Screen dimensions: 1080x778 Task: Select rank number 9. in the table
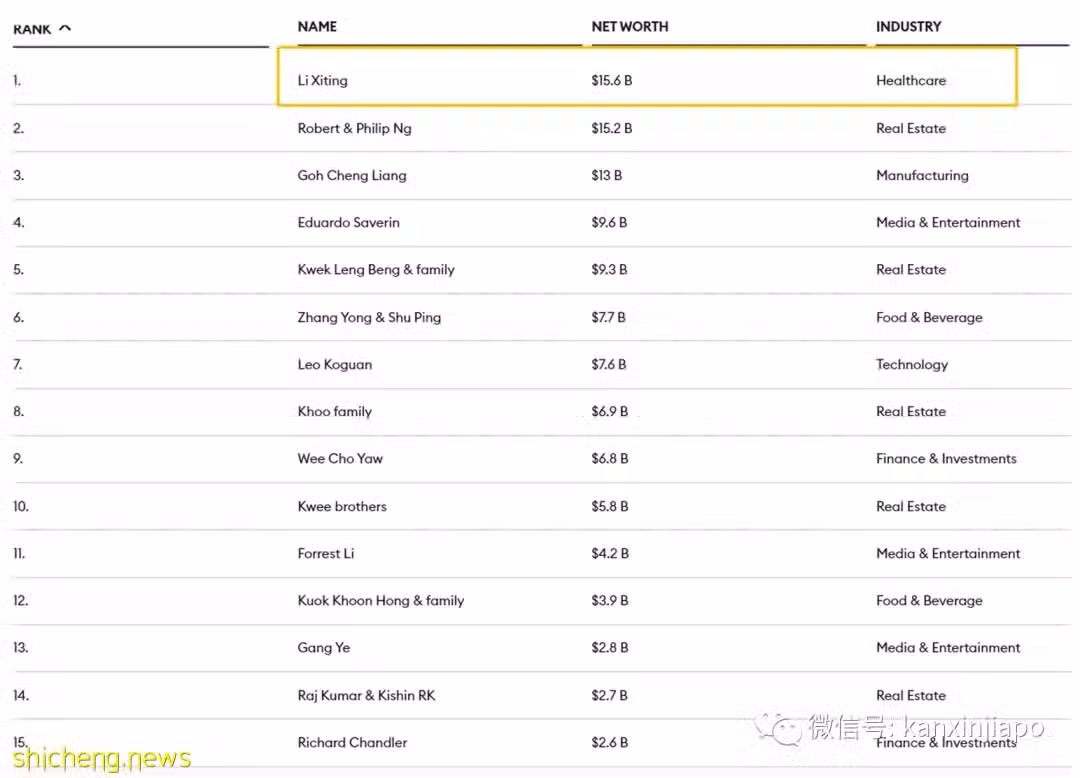point(19,459)
